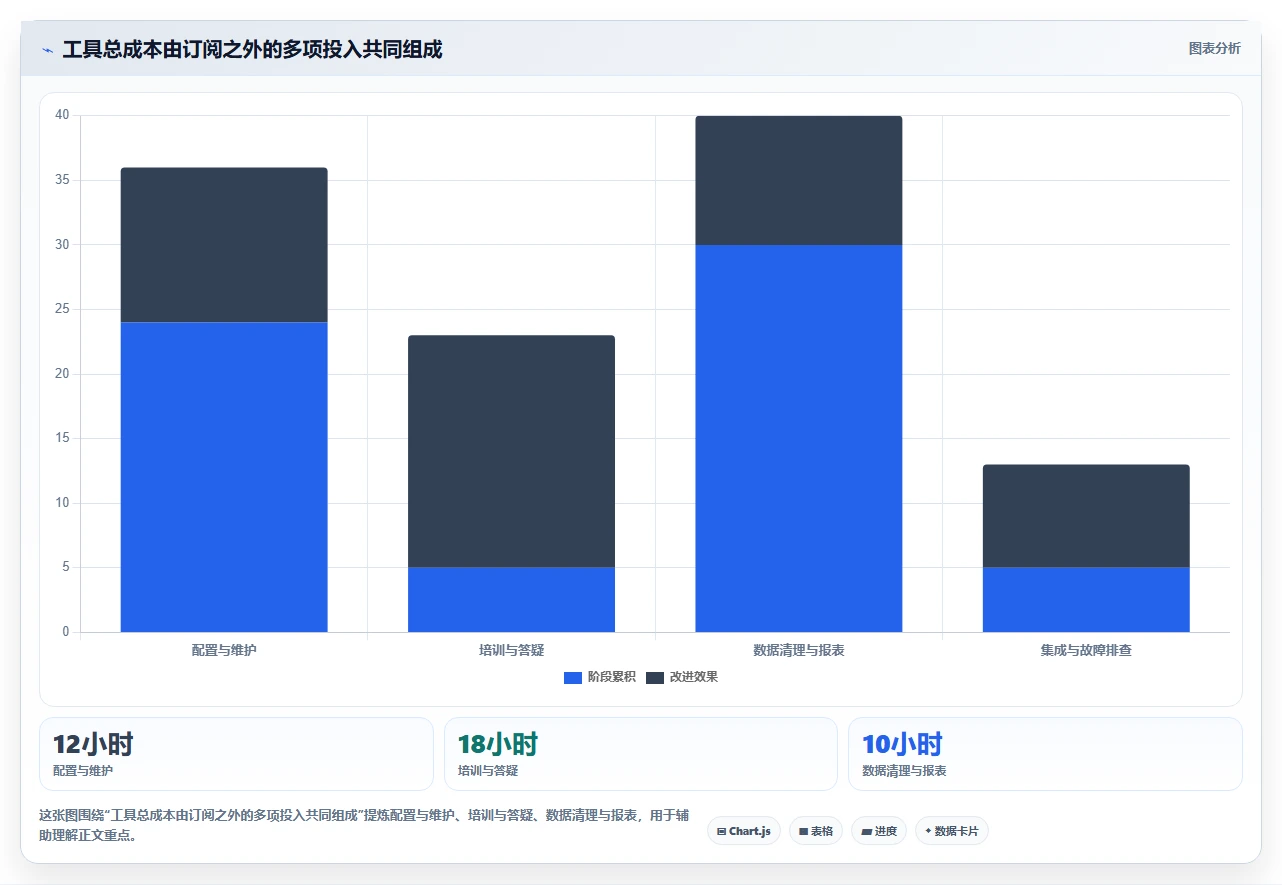1282x885 pixels.
Task: Click the sparkle icon in 数据卡片 chip
Action: click(x=929, y=831)
